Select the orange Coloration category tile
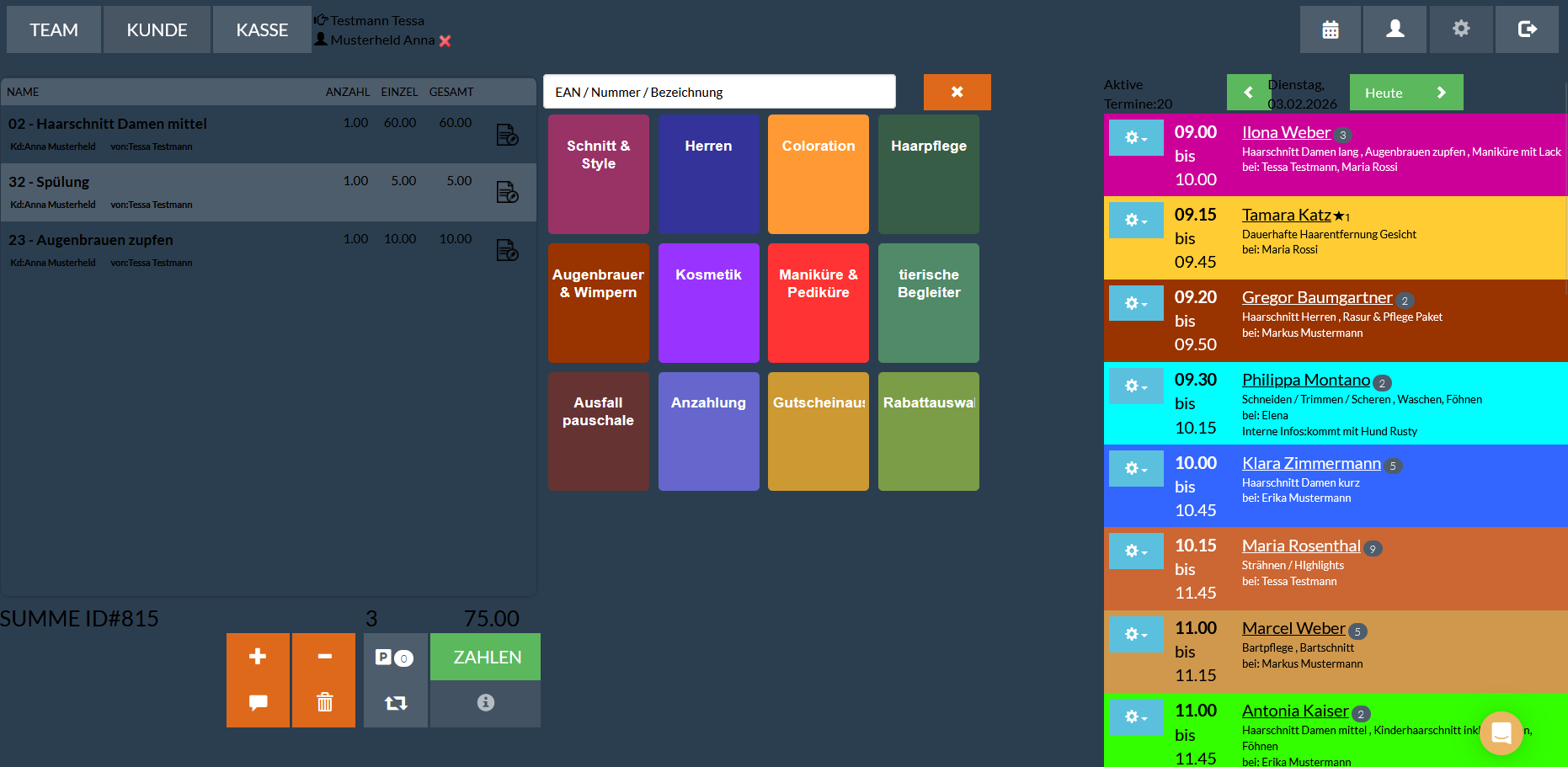Image resolution: width=1568 pixels, height=767 pixels. [818, 174]
